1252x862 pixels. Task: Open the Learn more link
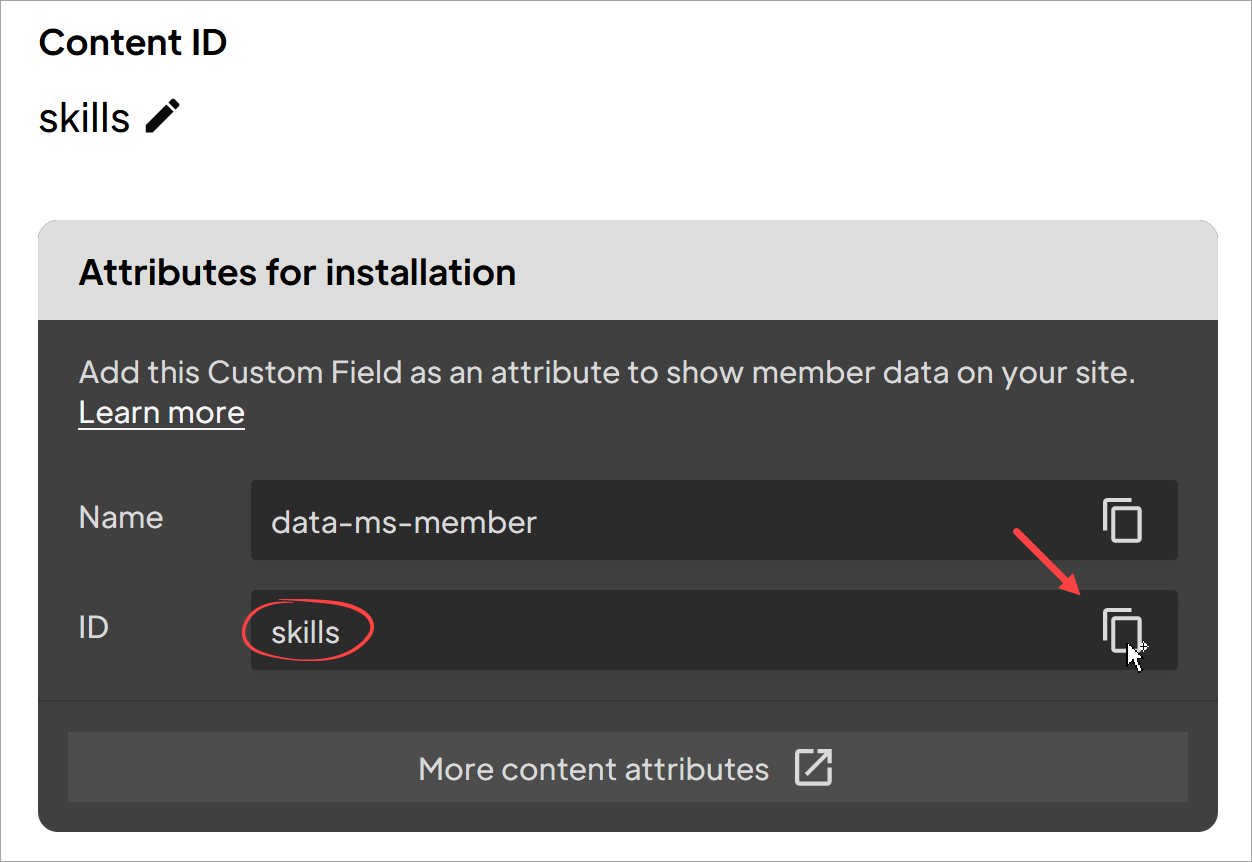coord(161,413)
